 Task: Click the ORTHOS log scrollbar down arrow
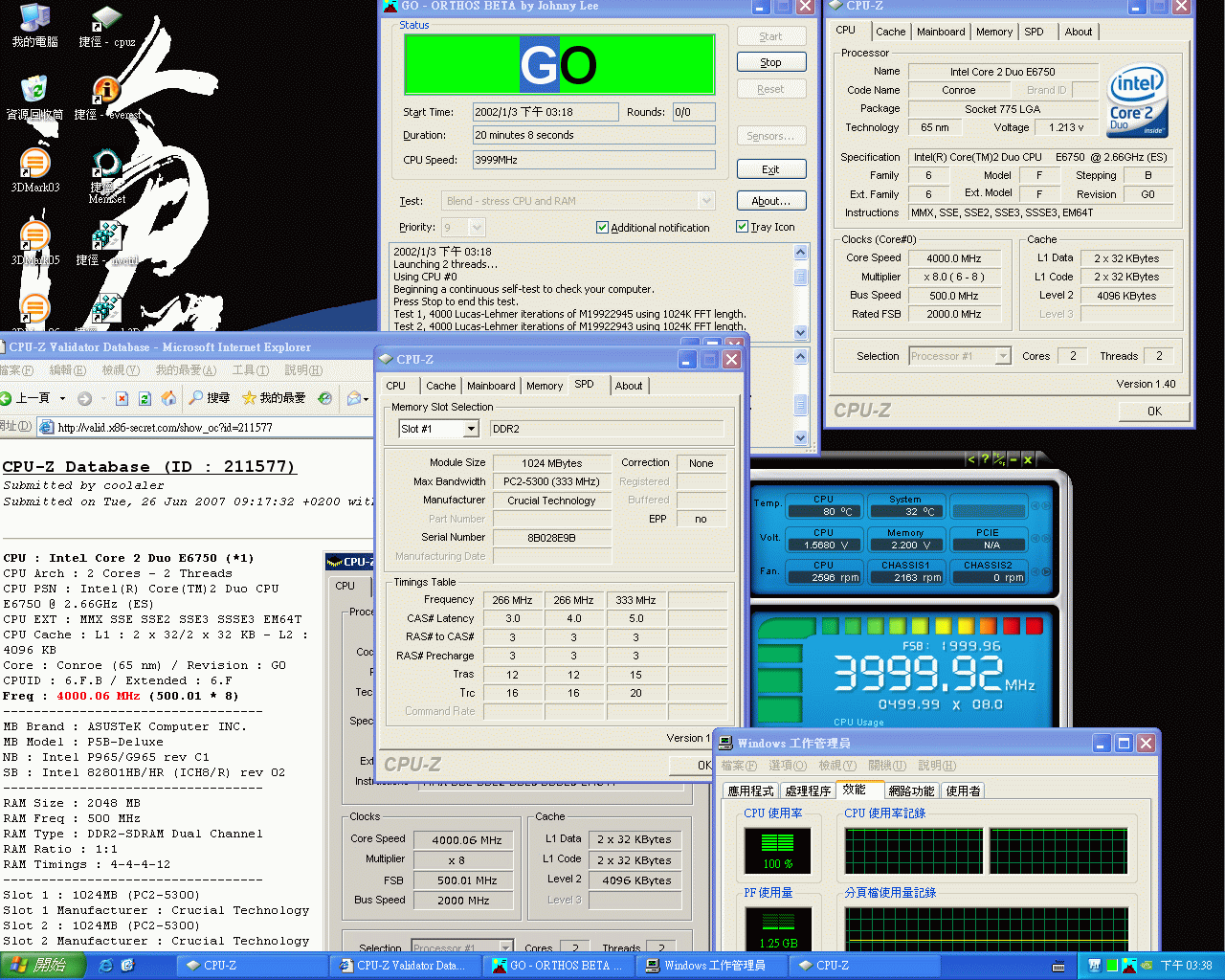[801, 332]
